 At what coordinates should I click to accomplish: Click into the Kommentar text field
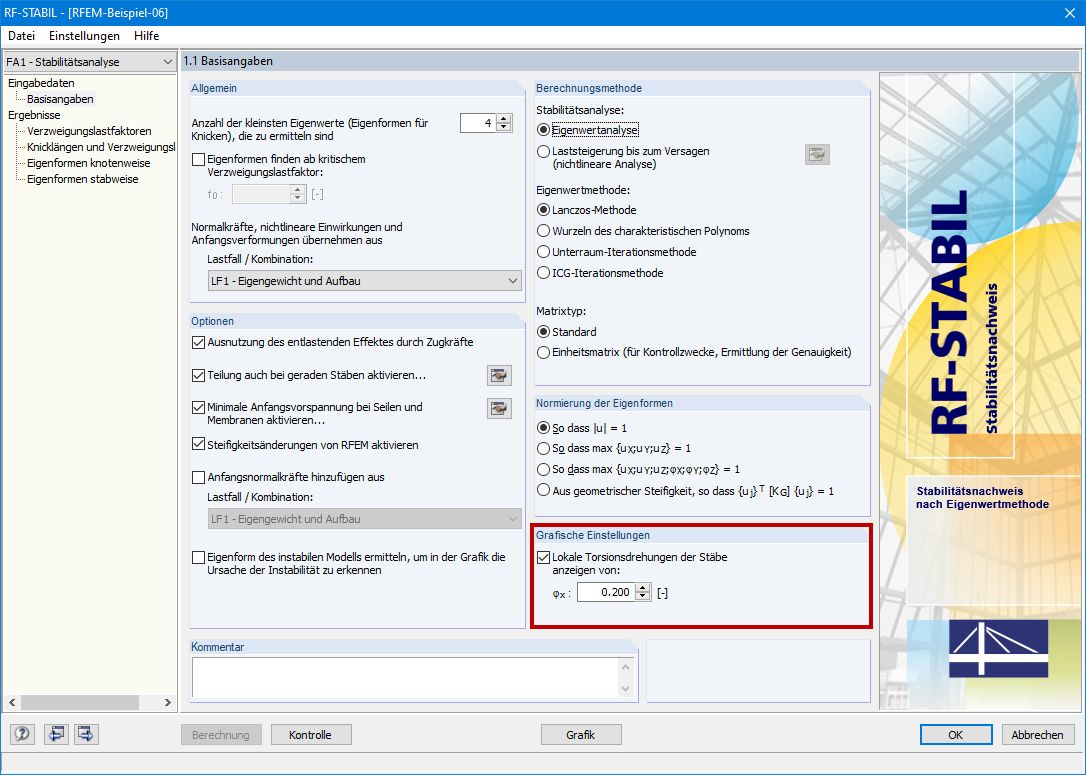pos(405,677)
